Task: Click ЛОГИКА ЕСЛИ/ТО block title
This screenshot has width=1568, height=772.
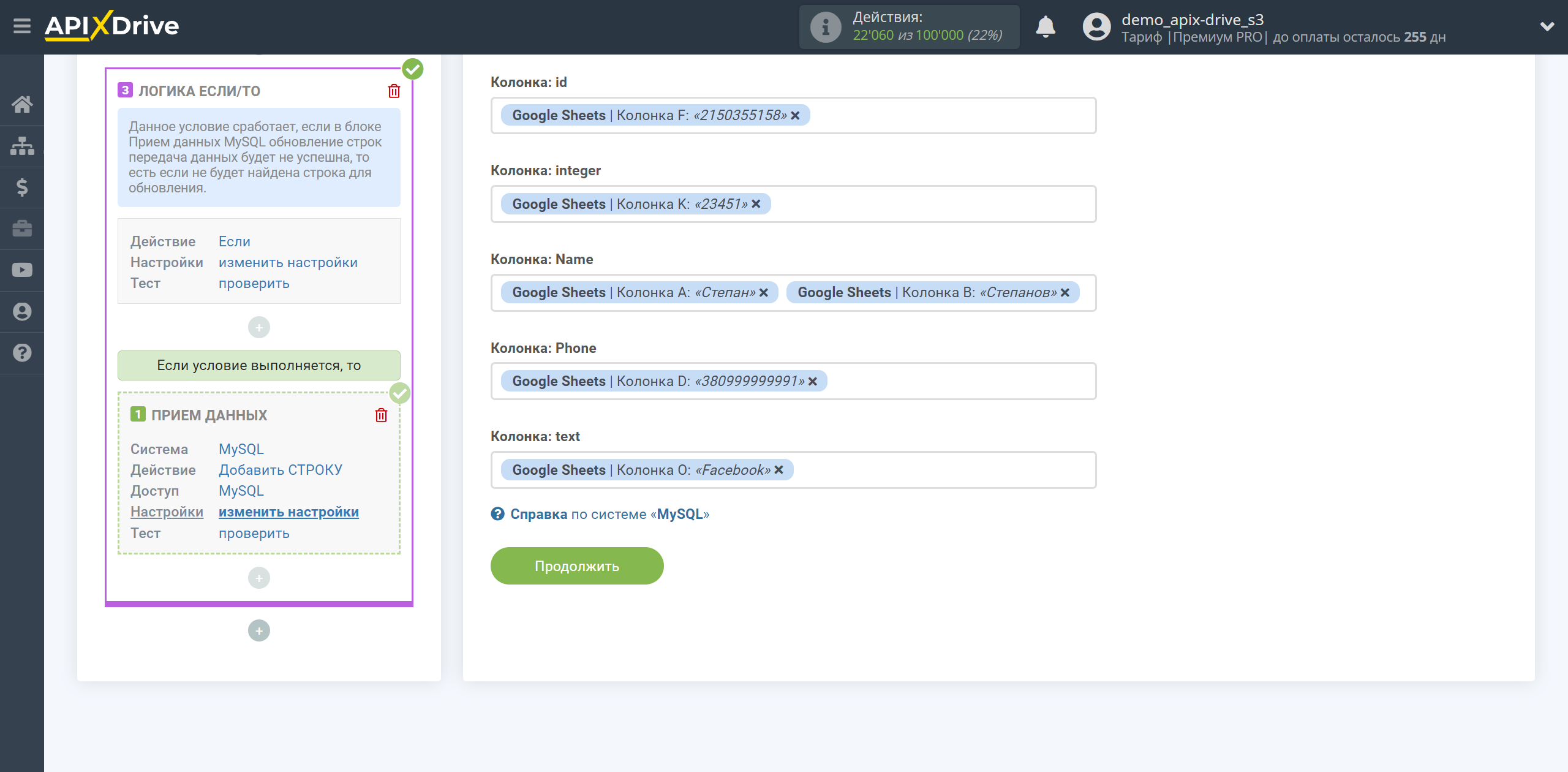Action: click(199, 91)
